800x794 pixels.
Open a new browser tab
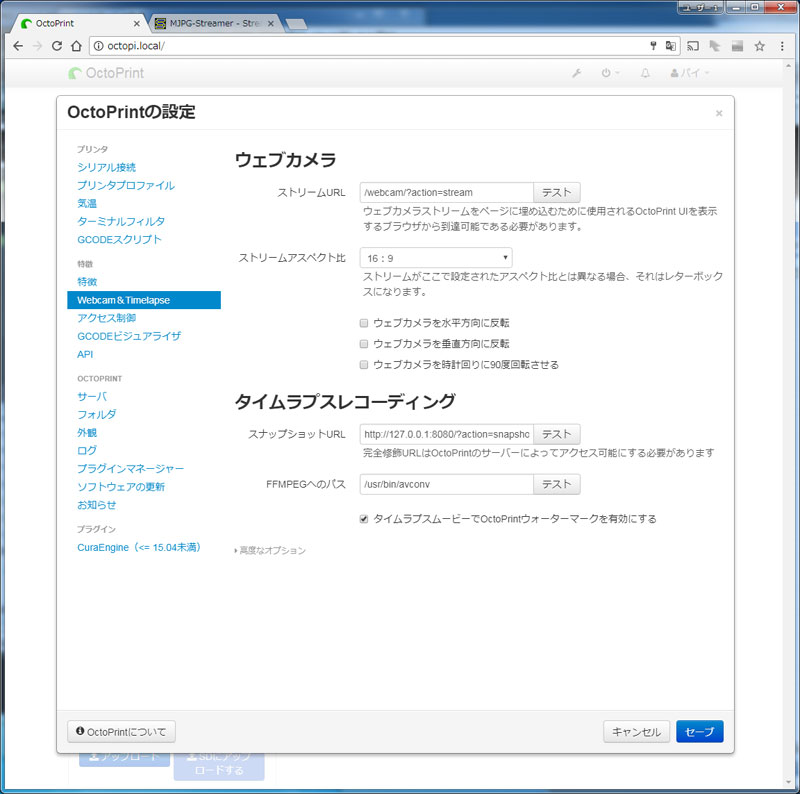[296, 24]
